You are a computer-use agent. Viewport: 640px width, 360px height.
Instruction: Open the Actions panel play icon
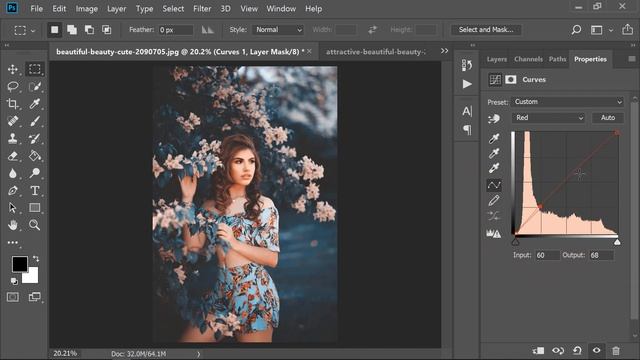pos(467,84)
